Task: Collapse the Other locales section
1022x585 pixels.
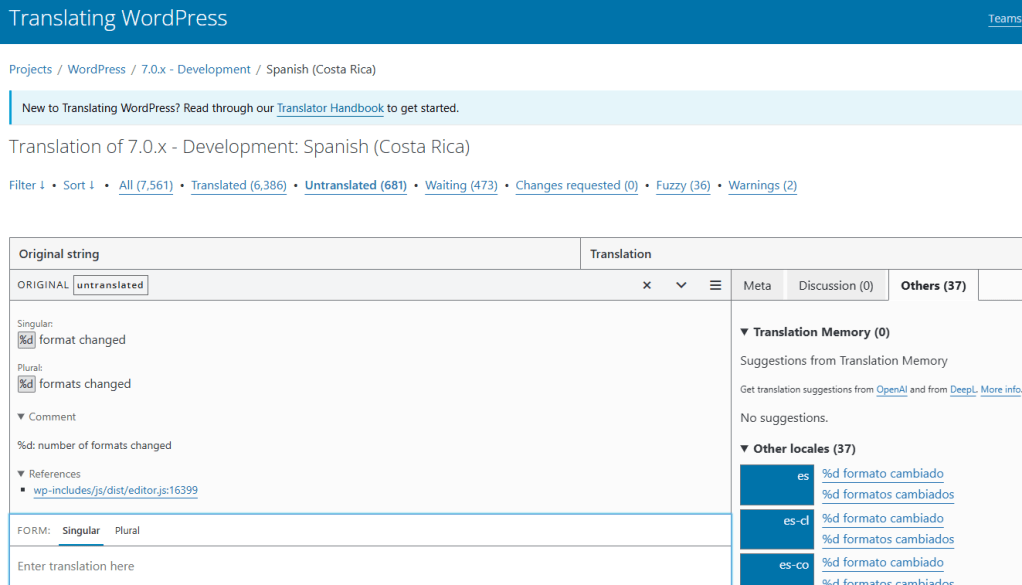Action: click(x=797, y=449)
